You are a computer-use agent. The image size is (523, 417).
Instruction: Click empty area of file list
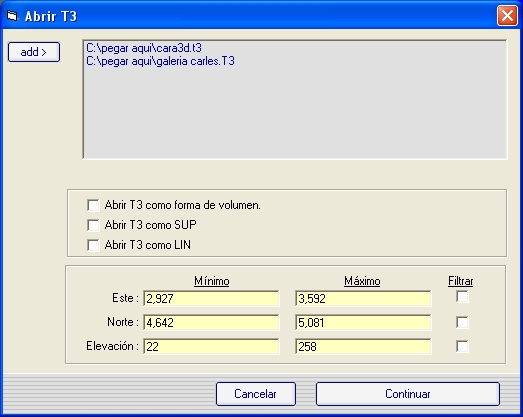(x=295, y=113)
